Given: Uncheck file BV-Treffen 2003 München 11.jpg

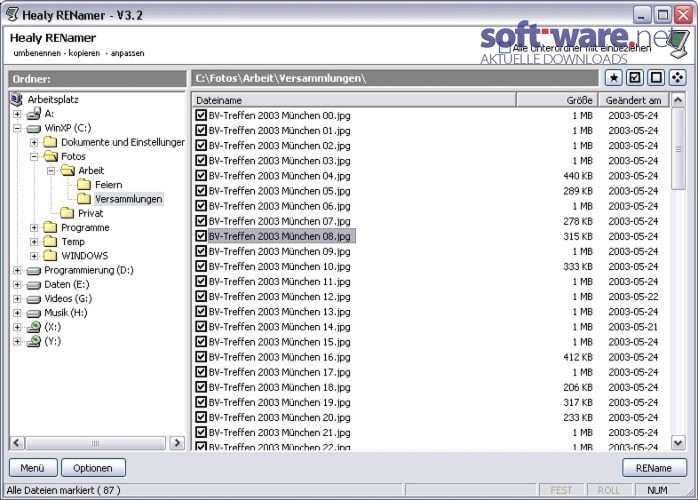Looking at the screenshot, I should coord(201,281).
